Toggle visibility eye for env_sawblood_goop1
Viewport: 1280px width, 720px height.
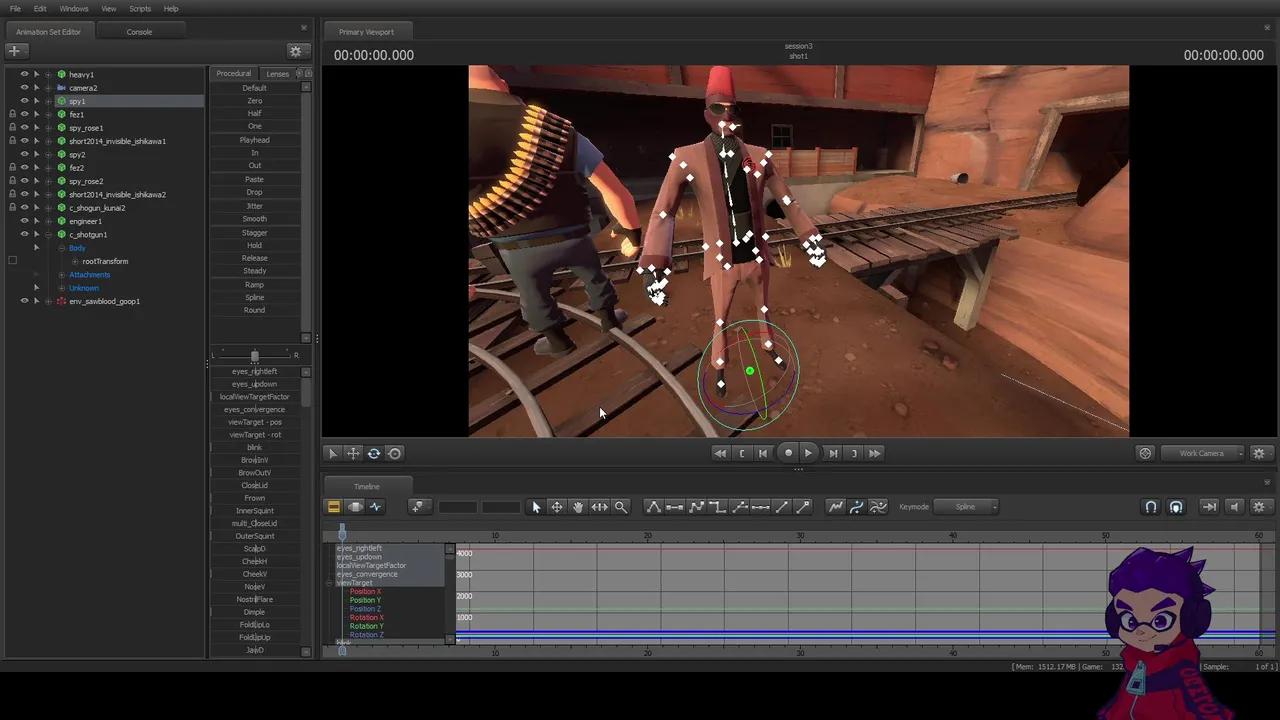pyautogui.click(x=24, y=301)
